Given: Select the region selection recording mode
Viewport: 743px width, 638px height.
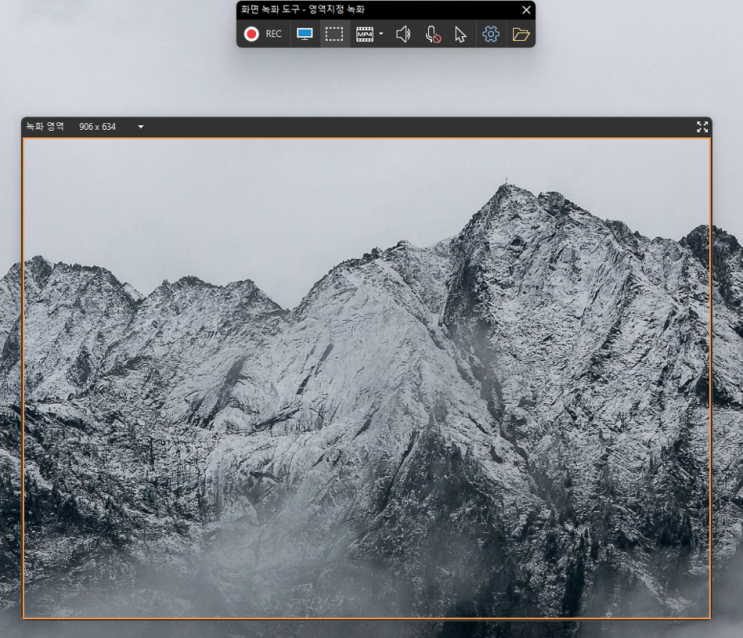Looking at the screenshot, I should coord(335,34).
